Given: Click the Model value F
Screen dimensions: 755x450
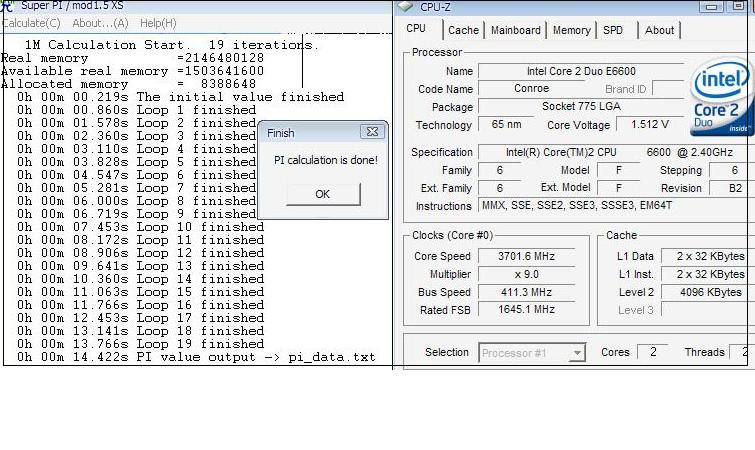Looking at the screenshot, I should pos(619,170).
